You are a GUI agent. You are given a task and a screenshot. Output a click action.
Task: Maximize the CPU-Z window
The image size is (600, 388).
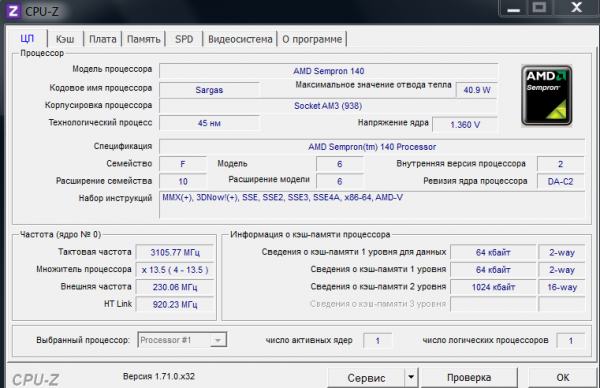tap(539, 8)
